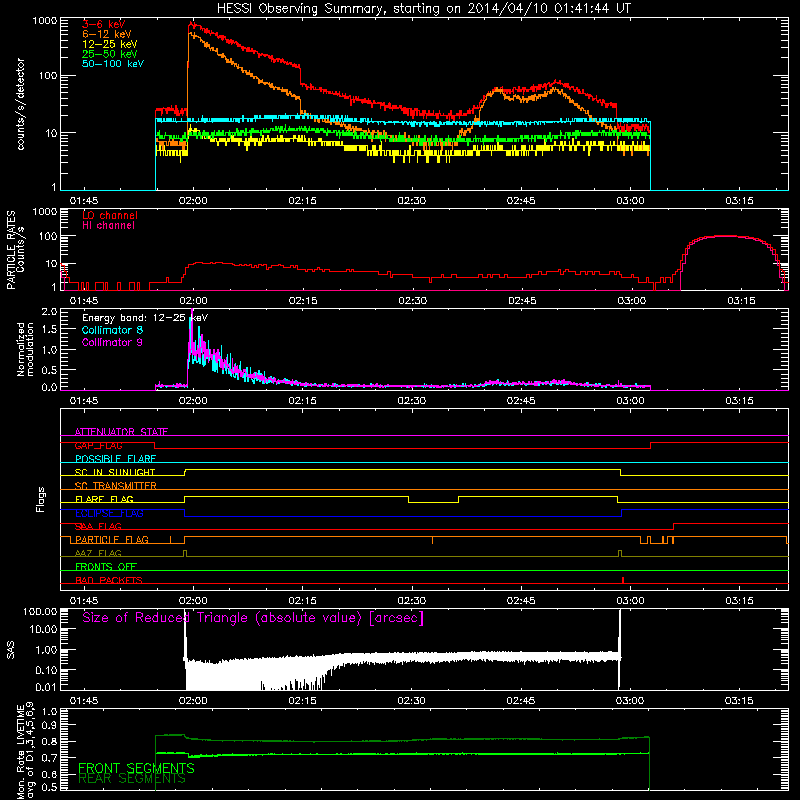Click the SC_TRANSMITTER flag label
Screen dimensions: 800x800
pos(116,486)
